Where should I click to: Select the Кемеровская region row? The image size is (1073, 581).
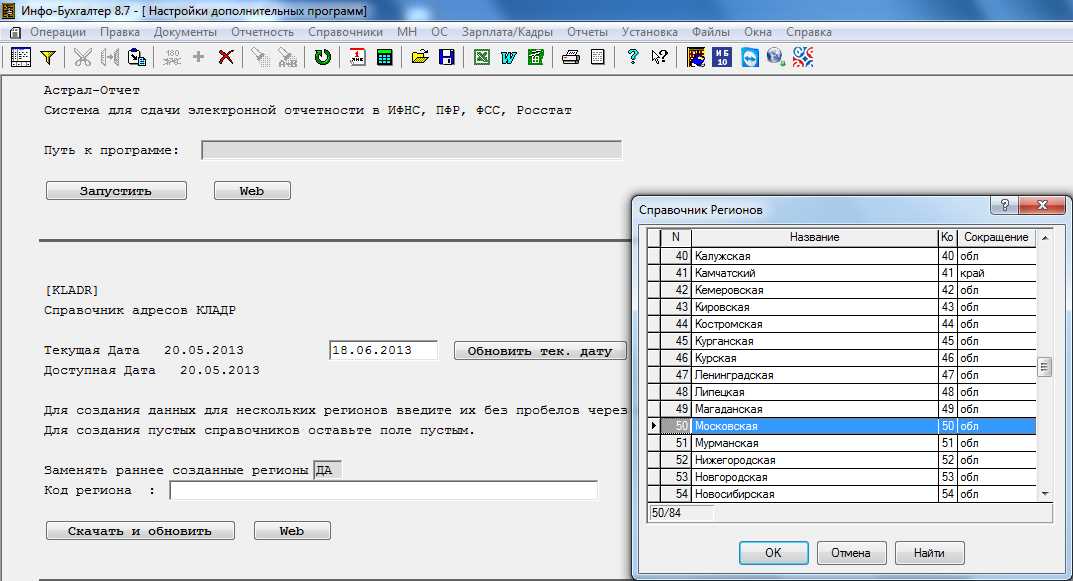(842, 290)
